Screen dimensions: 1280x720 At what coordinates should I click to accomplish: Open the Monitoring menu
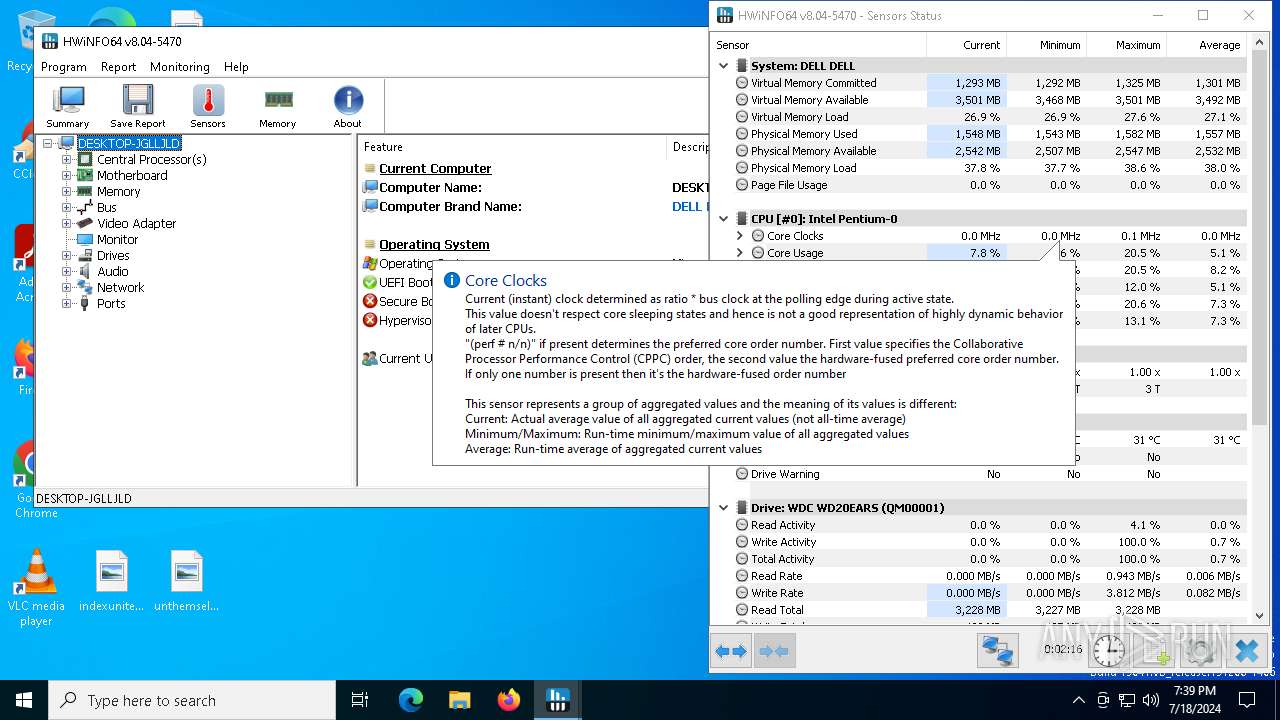pyautogui.click(x=180, y=67)
